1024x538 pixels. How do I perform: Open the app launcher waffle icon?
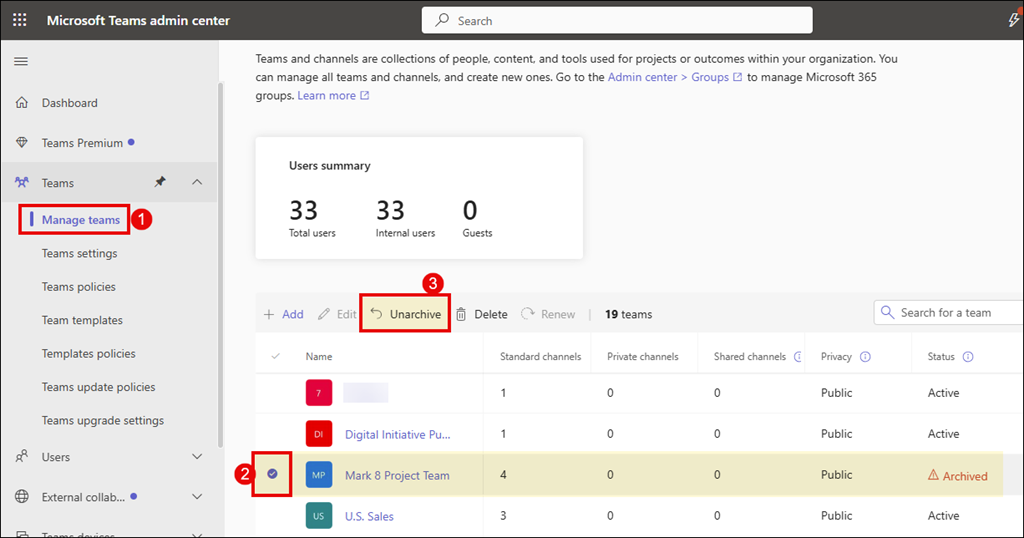click(x=20, y=20)
